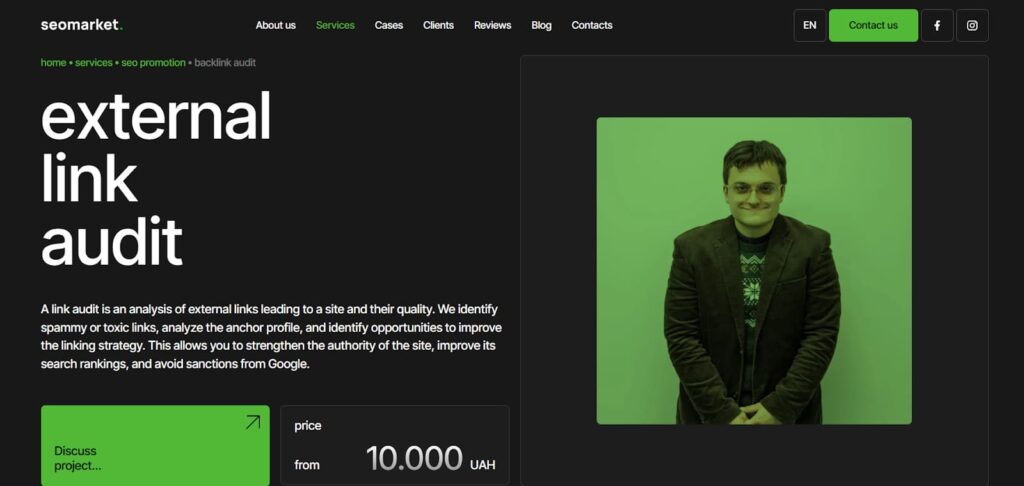Click the home breadcrumb link
The width and height of the screenshot is (1024, 486).
pyautogui.click(x=53, y=63)
